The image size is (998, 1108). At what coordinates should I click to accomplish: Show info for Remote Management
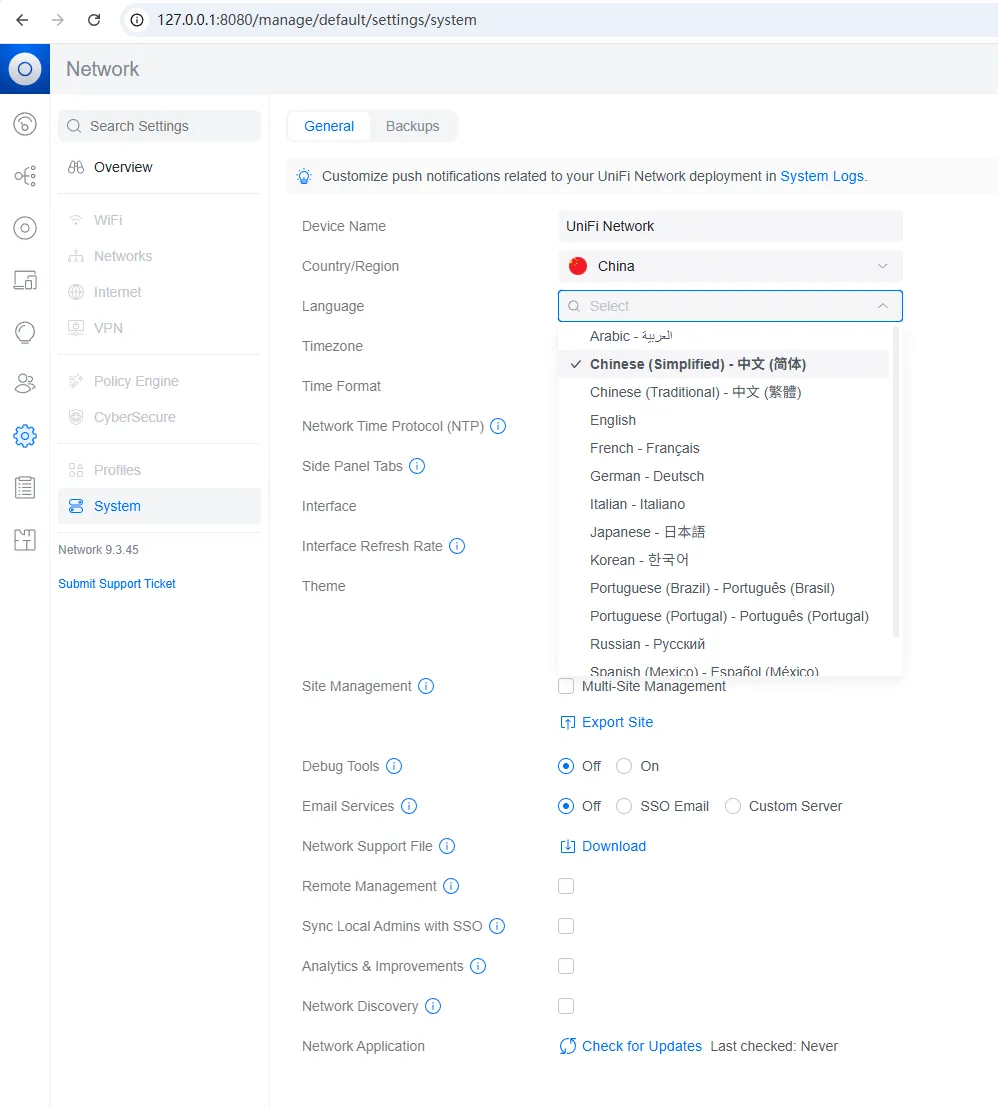pos(451,886)
